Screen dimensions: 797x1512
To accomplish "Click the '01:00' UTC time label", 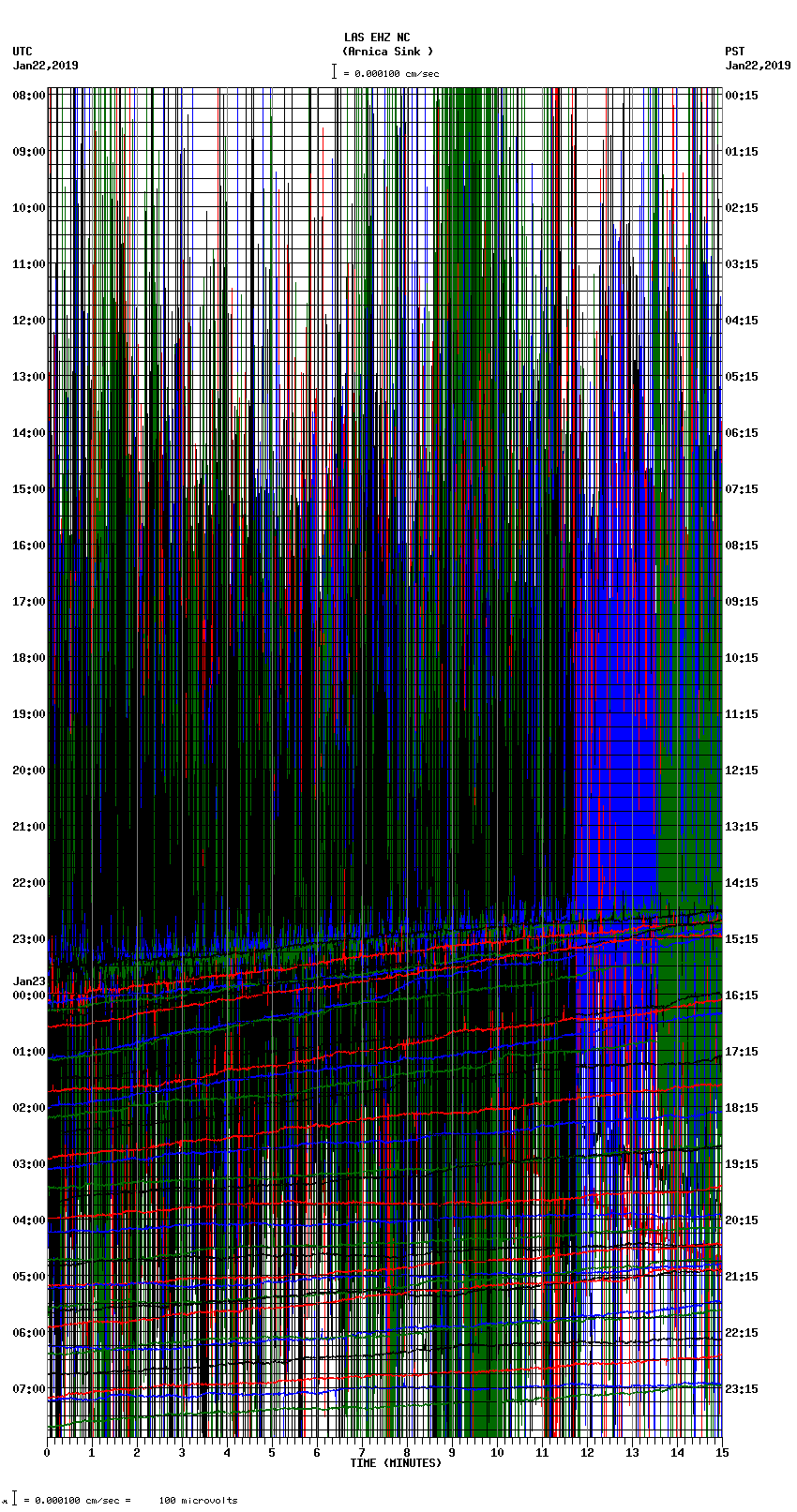I will (x=29, y=1052).
